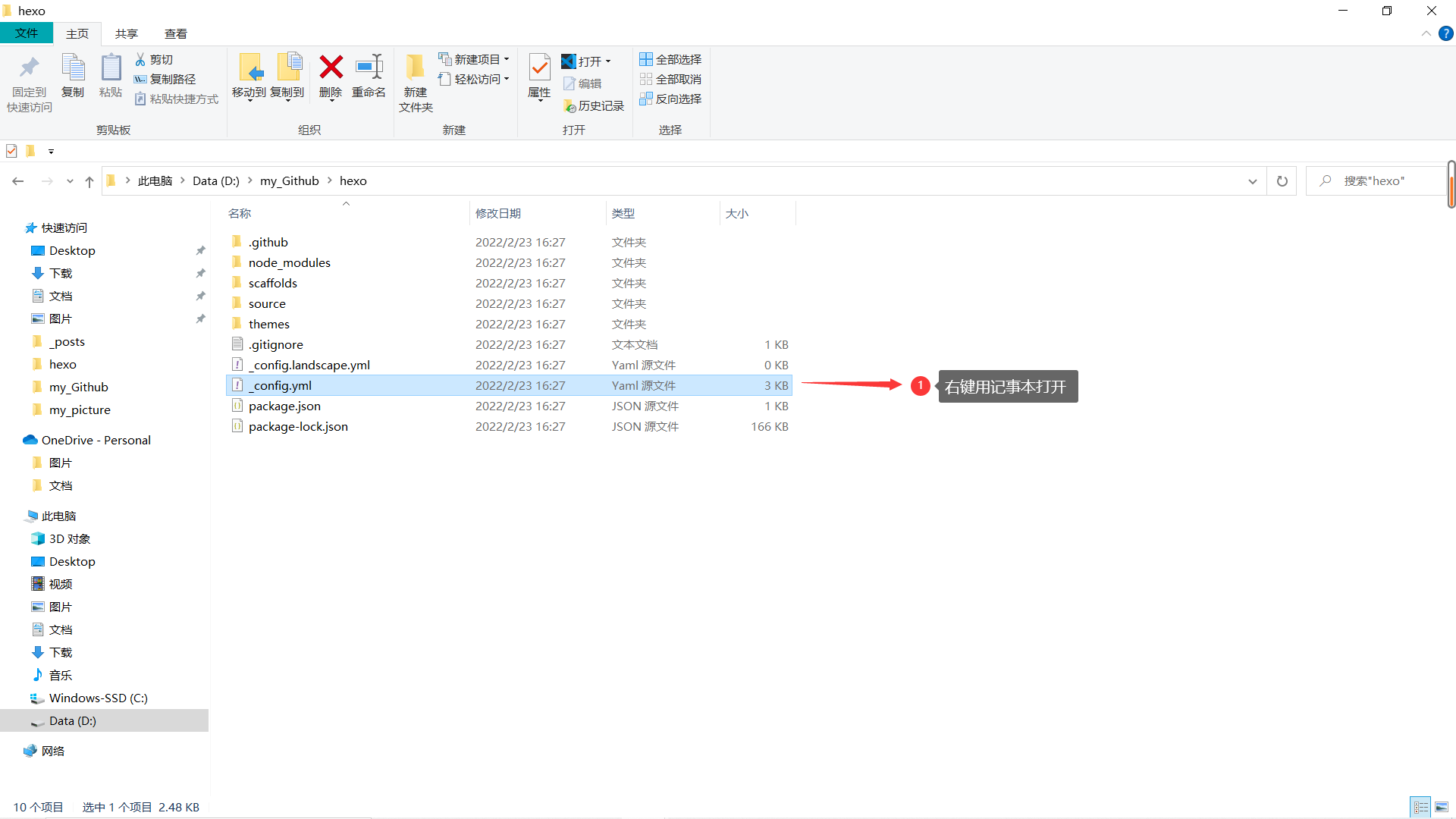Image resolution: width=1456 pixels, height=819 pixels.
Task: Select the scaffolds folder
Action: (509, 283)
